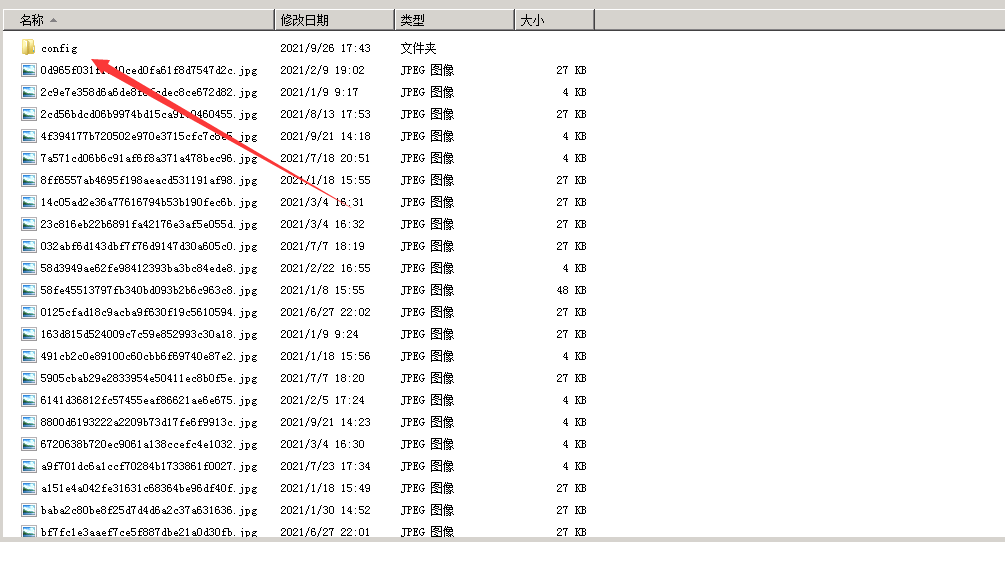Viewport: 1005px width, 562px height.
Task: Select filename 58fe45513797fb340bd093b2b6c963c8.jpg
Action: coord(149,291)
